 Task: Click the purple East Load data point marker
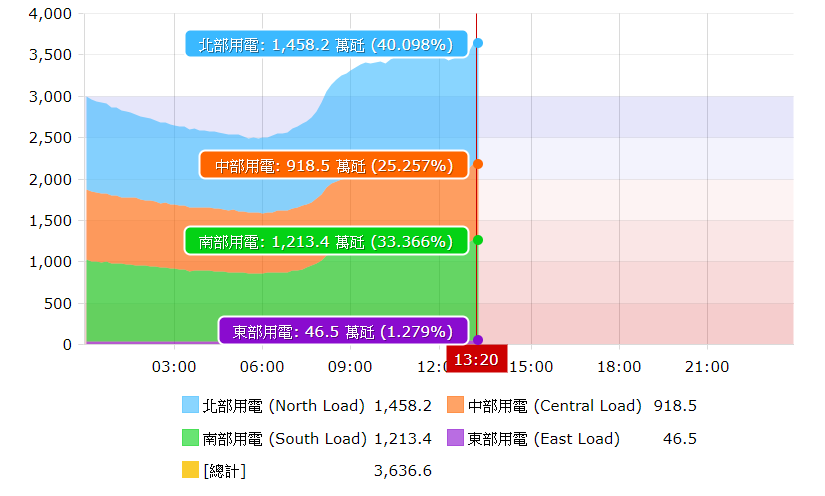pyautogui.click(x=478, y=340)
